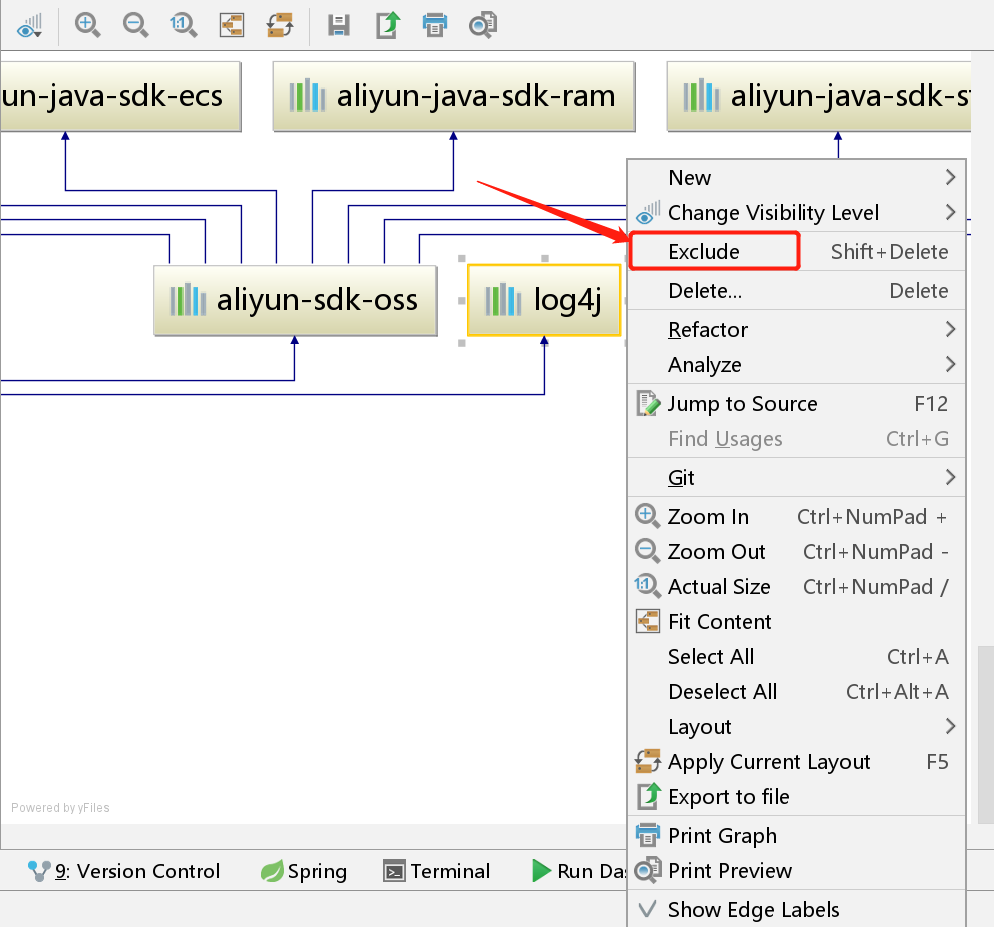
Task: Select the java-sdk-ecs node
Action: [120, 96]
